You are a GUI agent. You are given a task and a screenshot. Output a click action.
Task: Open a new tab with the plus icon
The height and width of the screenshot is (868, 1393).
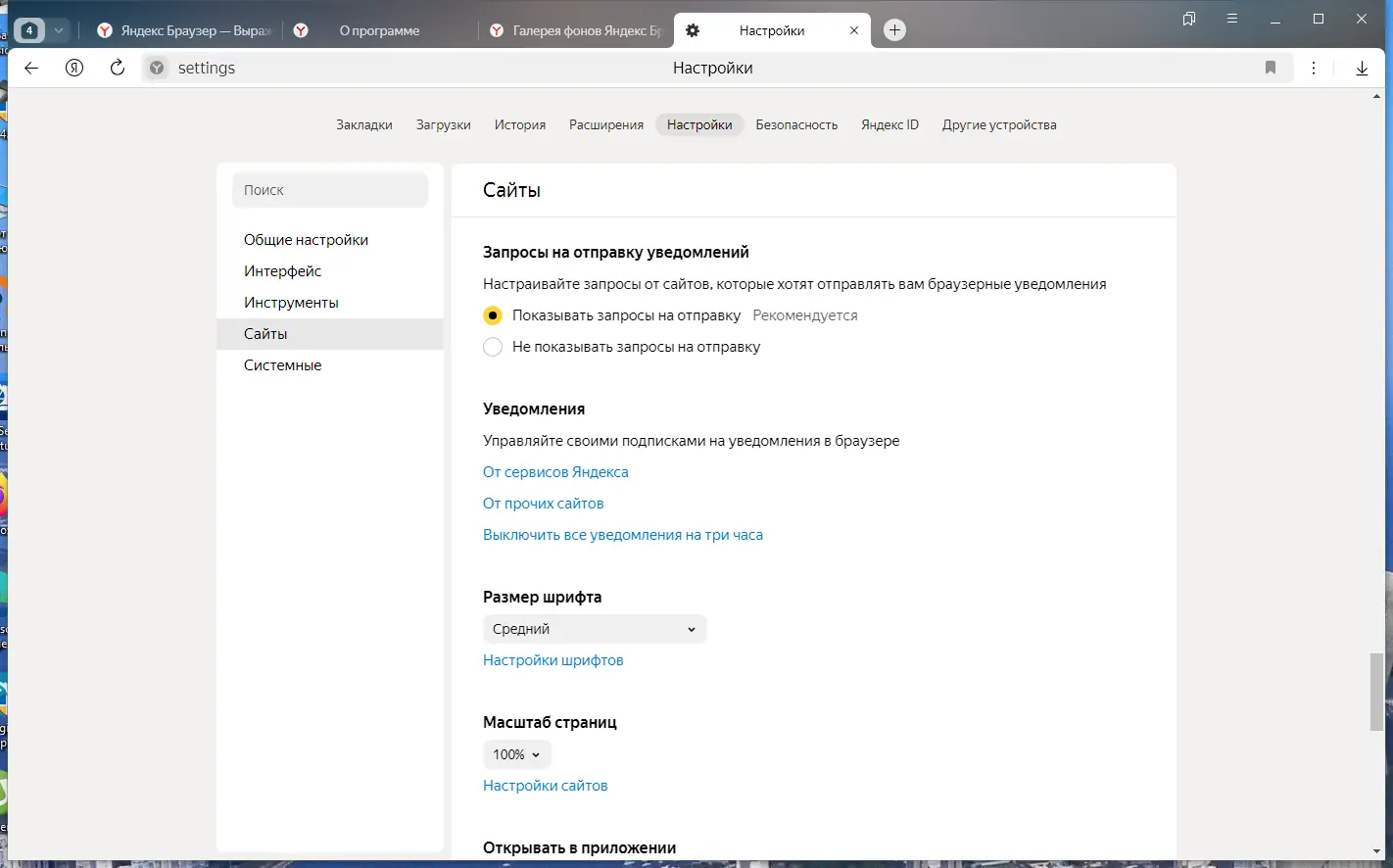pos(894,30)
